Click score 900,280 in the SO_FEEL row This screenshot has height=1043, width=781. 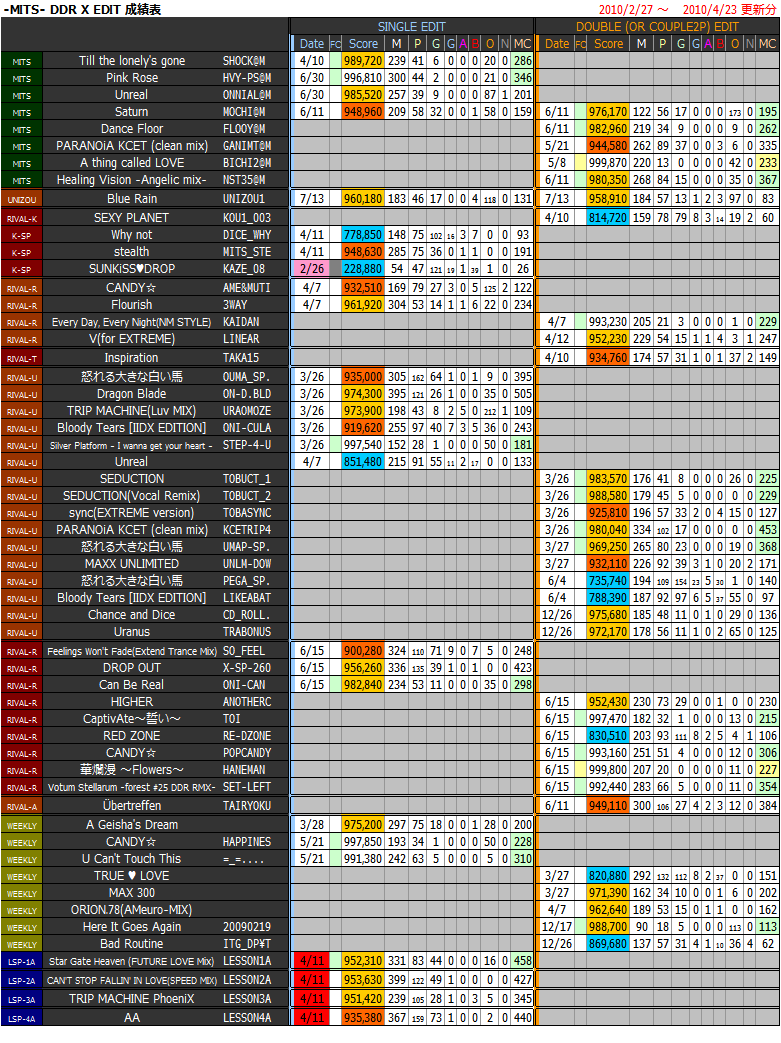click(x=363, y=651)
